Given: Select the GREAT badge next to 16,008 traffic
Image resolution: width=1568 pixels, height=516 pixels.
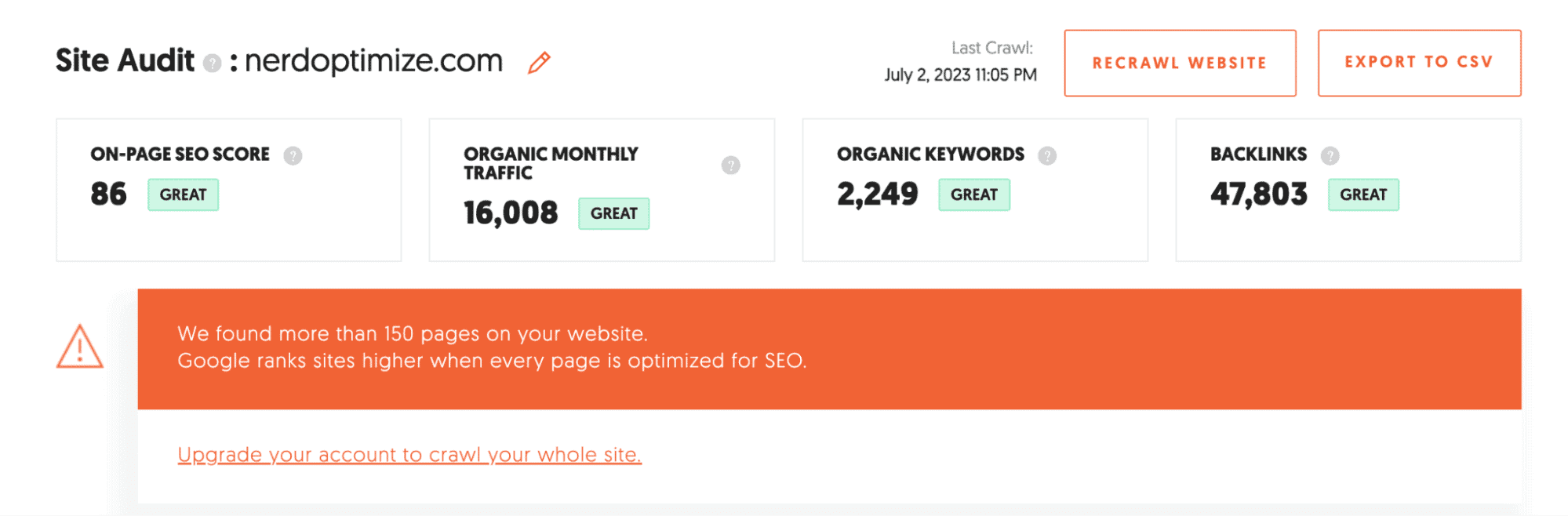Looking at the screenshot, I should 613,213.
